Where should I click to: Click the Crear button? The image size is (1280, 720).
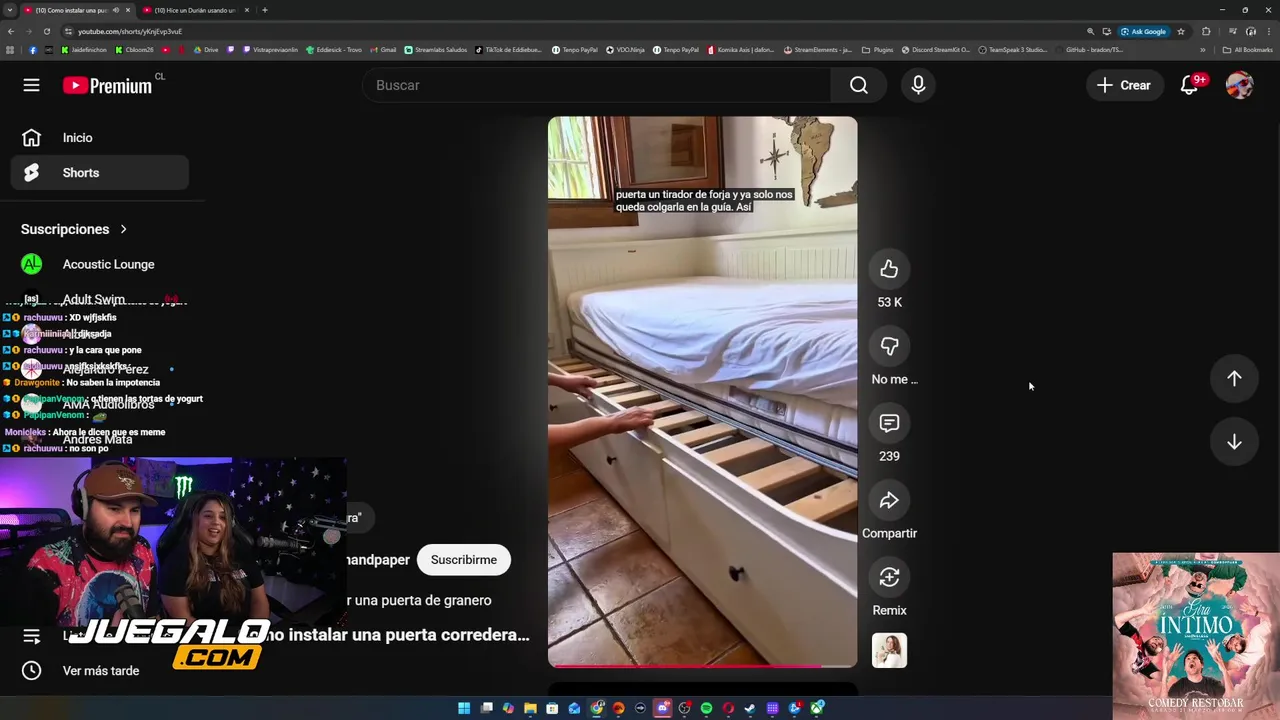point(1124,85)
